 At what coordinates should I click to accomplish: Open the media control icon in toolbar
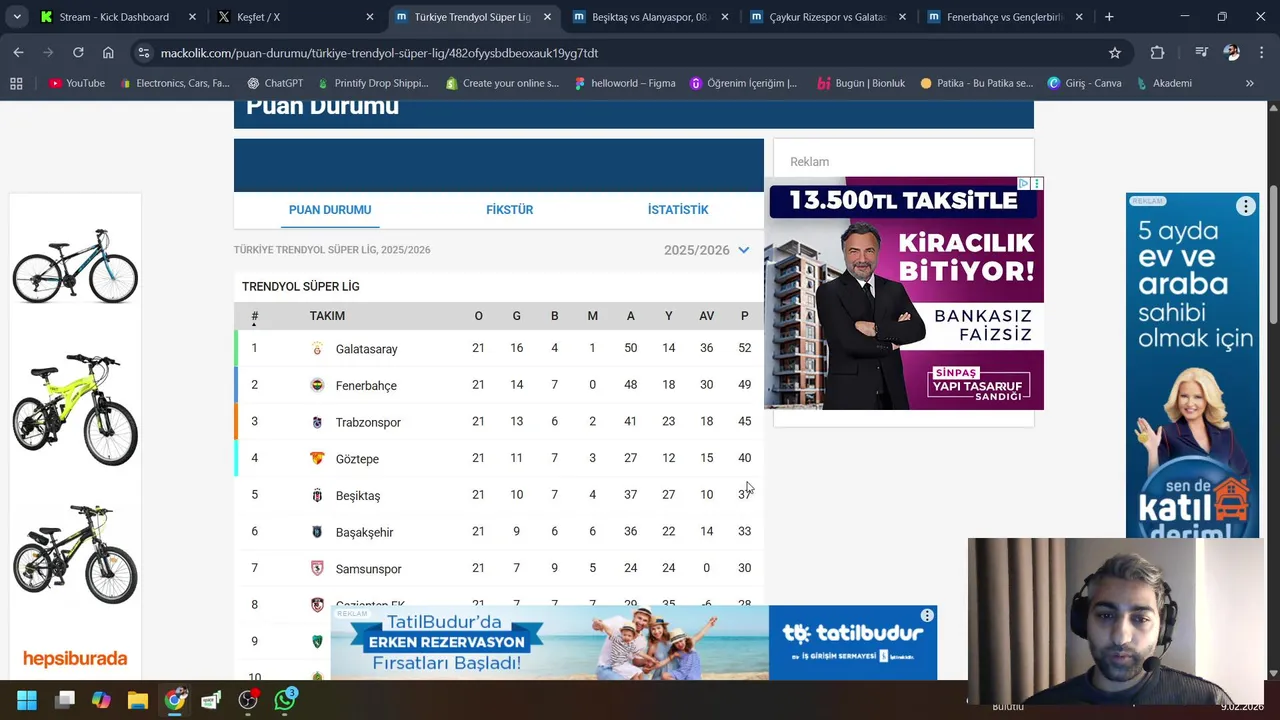click(1202, 53)
